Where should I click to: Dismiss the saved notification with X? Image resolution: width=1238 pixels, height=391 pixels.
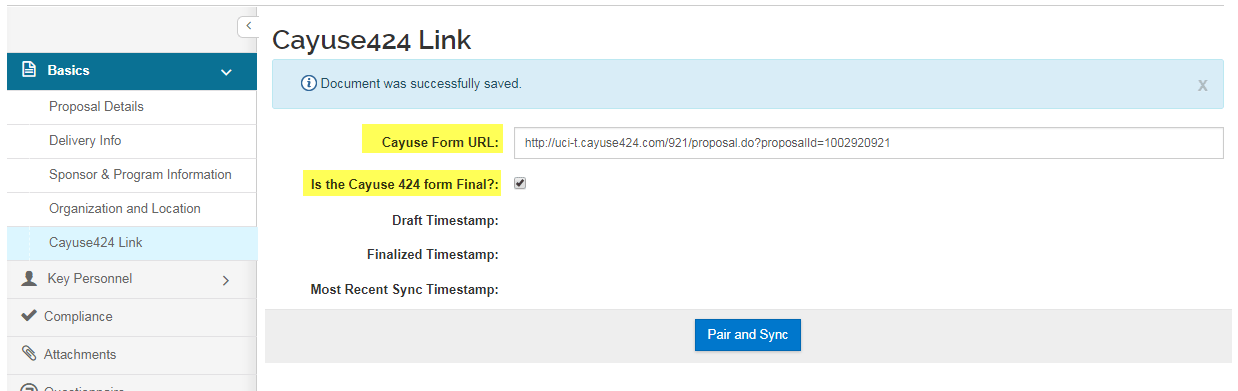coord(1202,85)
